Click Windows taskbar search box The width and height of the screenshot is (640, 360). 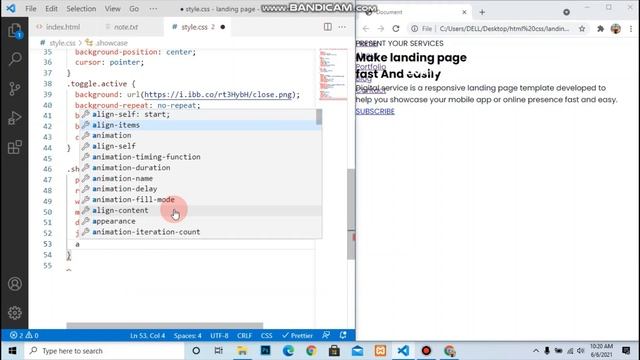coord(105,351)
